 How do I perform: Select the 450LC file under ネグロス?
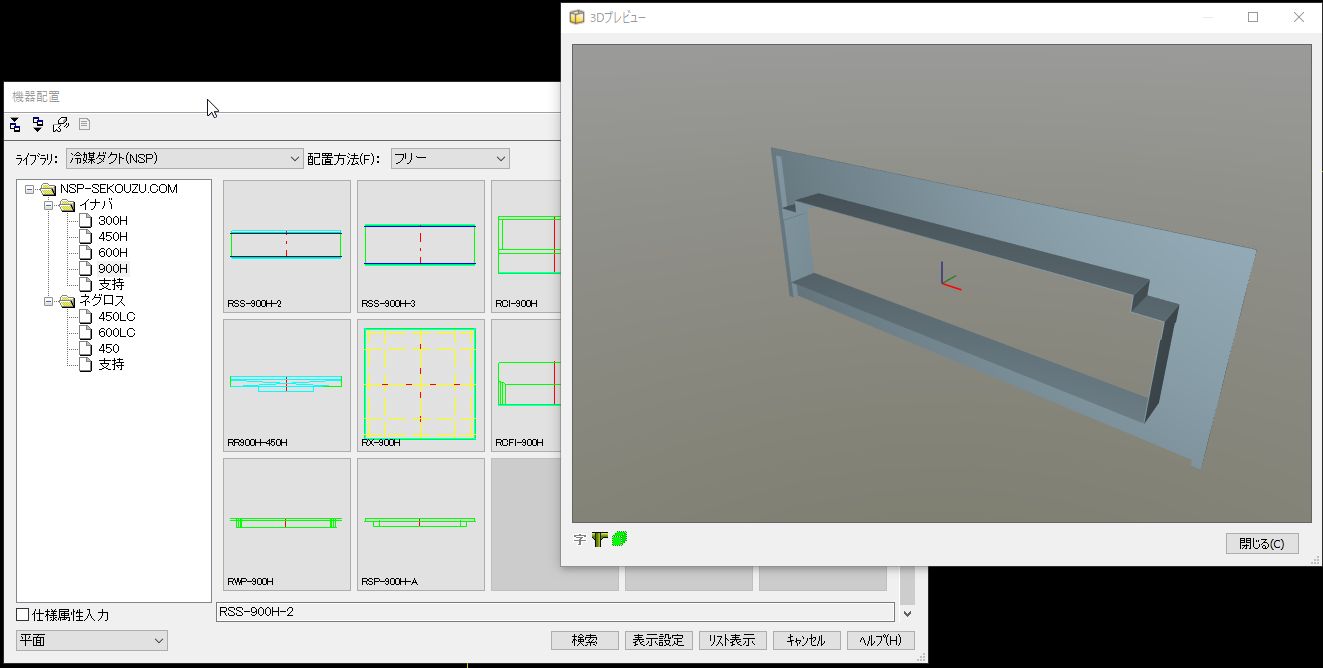pyautogui.click(x=116, y=317)
